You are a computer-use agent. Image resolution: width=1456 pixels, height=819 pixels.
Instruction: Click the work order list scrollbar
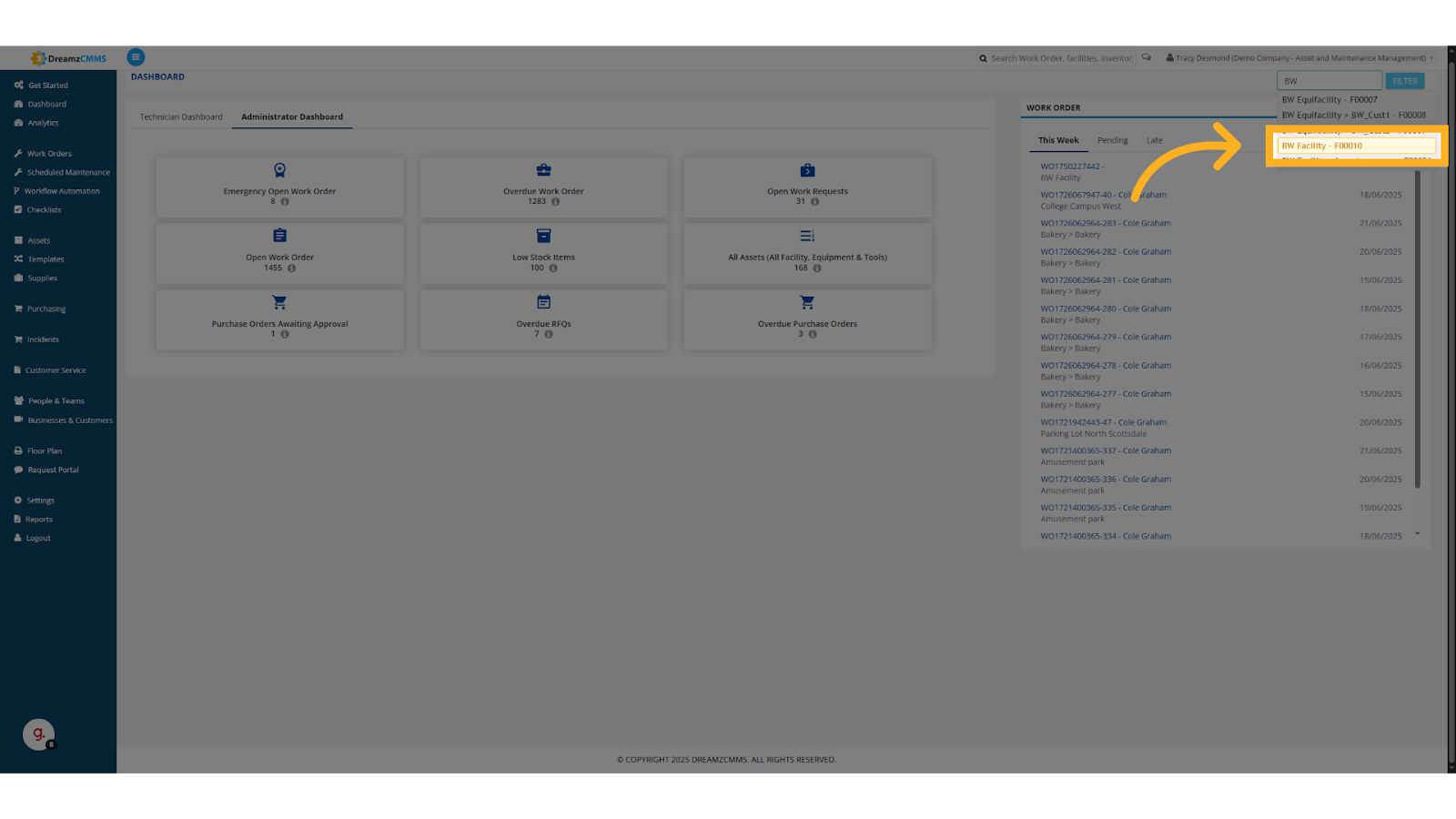[1417, 328]
